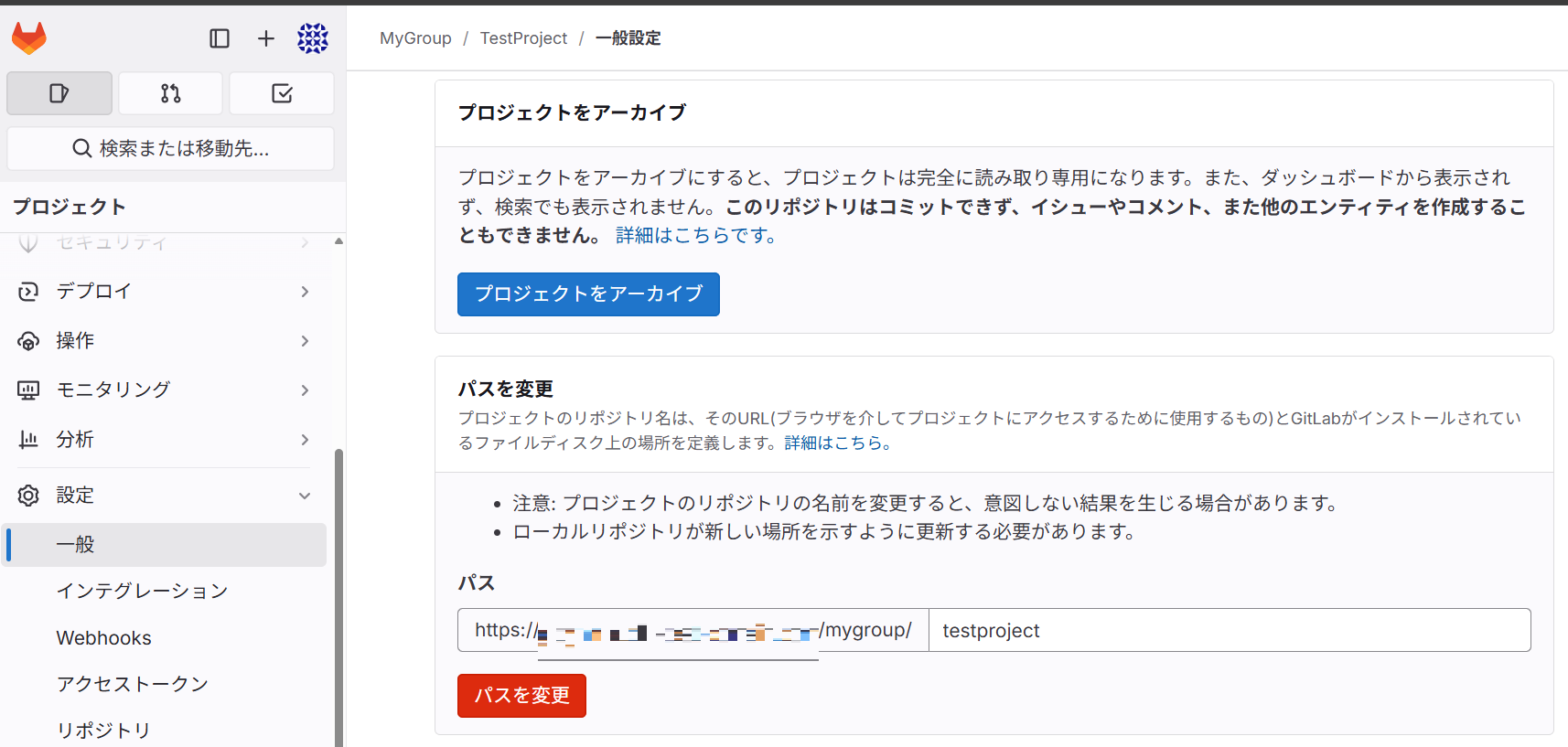The width and height of the screenshot is (1568, 747).
Task: Open archive section 詳細はこちらです link
Action: coord(696,236)
